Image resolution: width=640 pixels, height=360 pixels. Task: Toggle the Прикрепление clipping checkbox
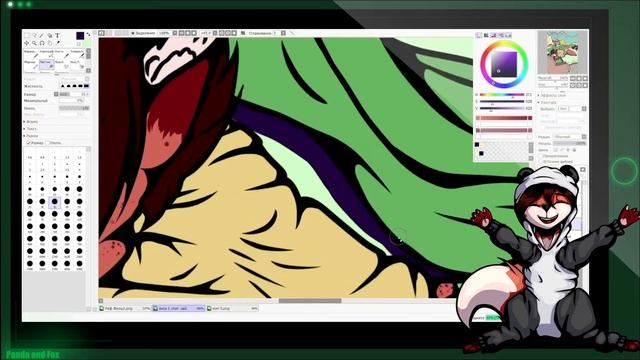coord(540,156)
